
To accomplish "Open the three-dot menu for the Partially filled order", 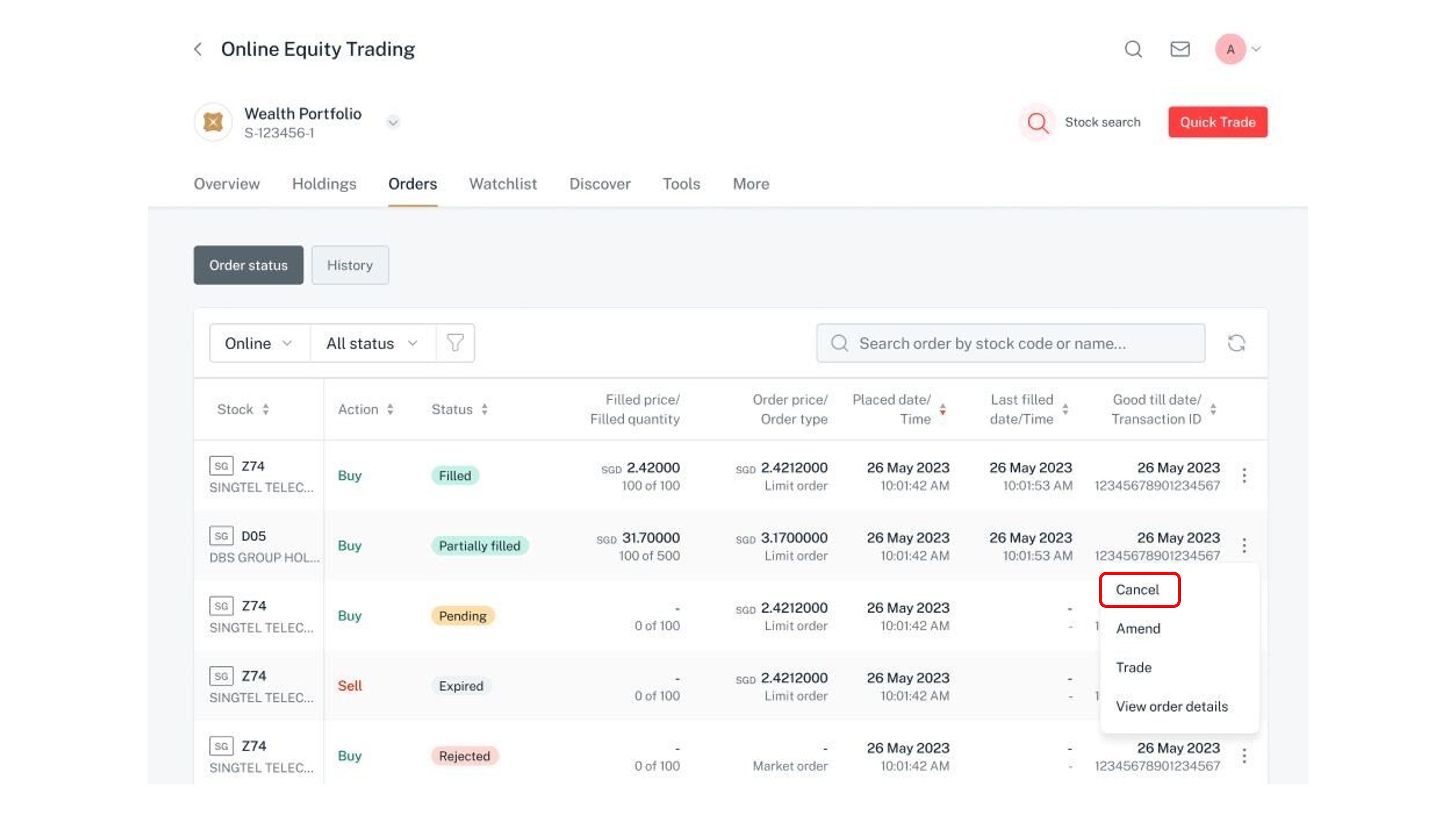I will (1244, 545).
